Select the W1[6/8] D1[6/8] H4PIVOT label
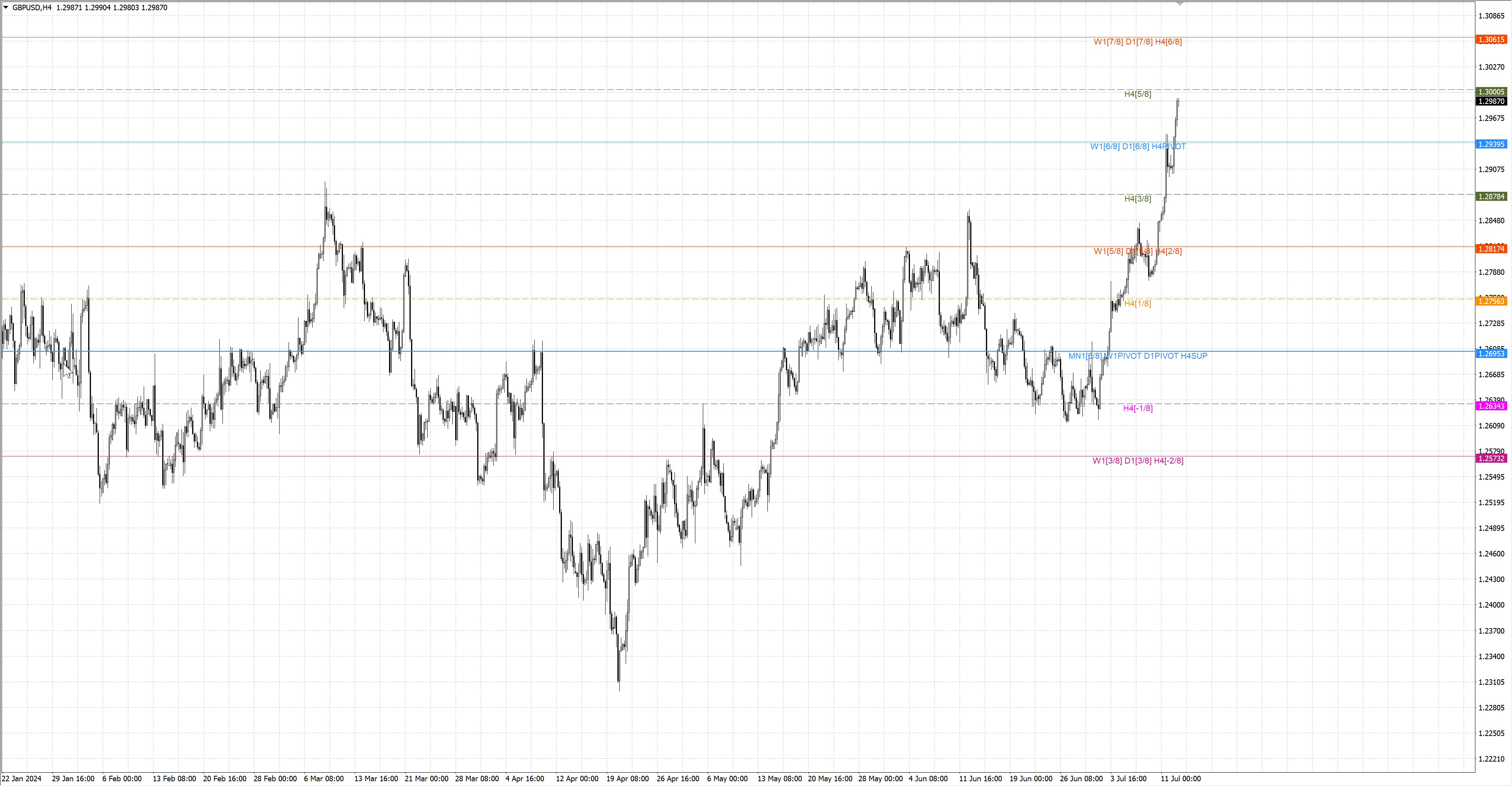 click(1138, 147)
